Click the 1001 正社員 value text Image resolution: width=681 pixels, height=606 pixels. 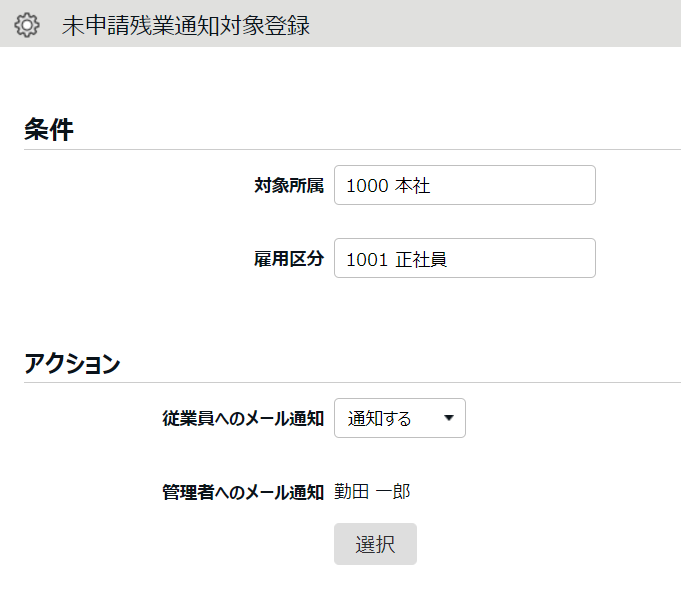396,258
